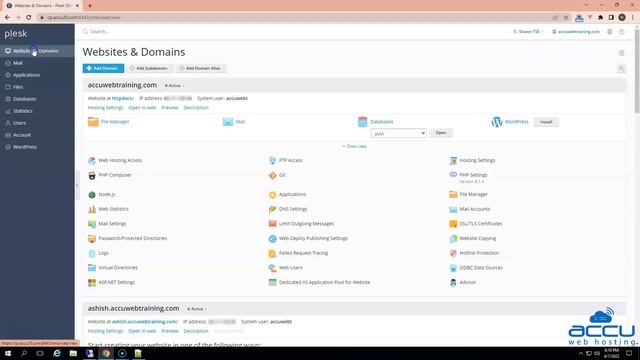The width and height of the screenshot is (640, 360).
Task: Click Add Subdomain button
Action: pos(149,68)
